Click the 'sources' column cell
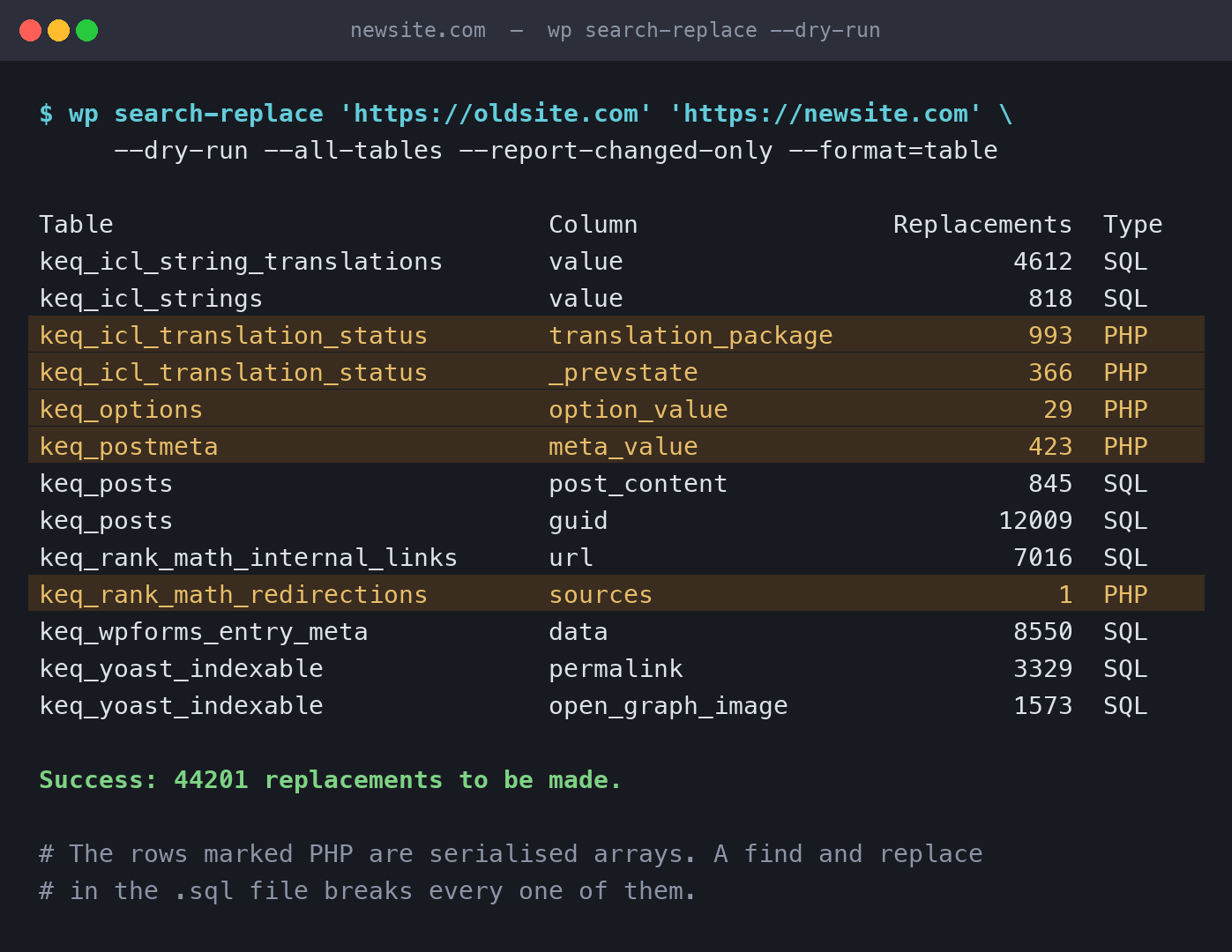The image size is (1232, 952). tap(601, 595)
